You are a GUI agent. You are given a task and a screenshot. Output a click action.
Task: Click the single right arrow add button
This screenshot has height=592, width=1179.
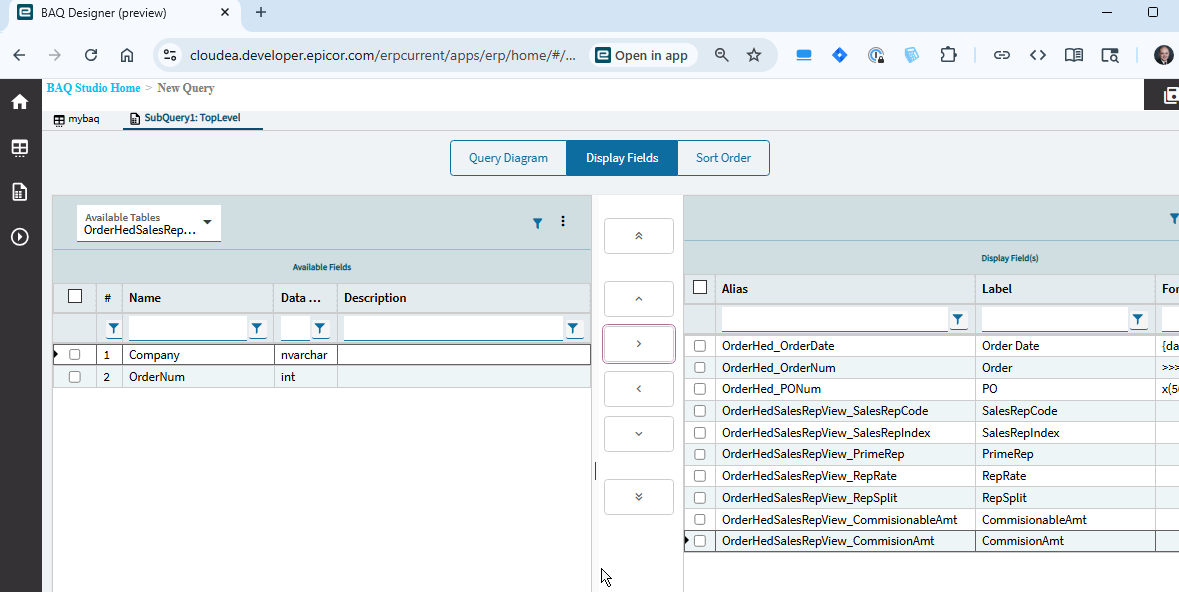639,344
